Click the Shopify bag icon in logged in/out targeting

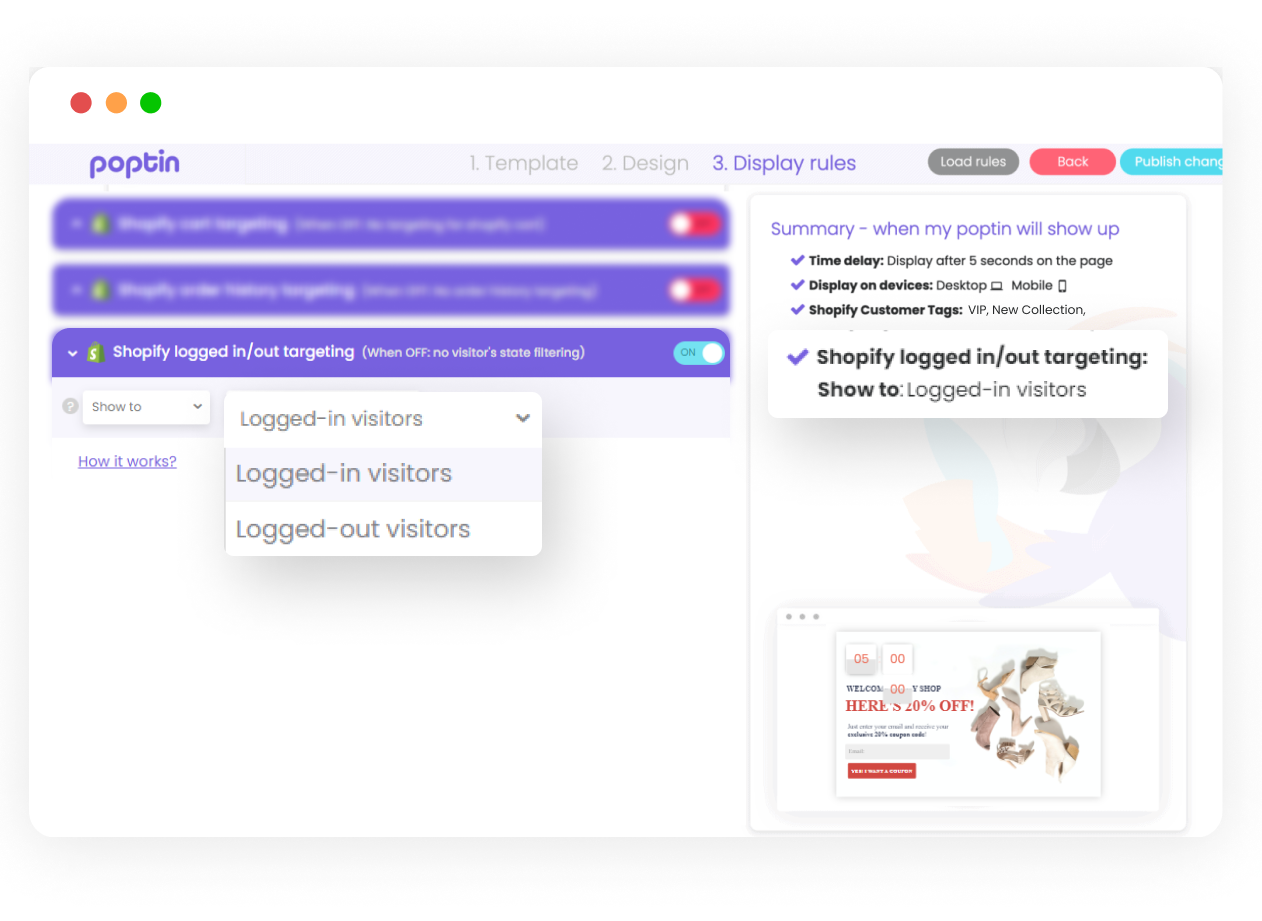click(x=96, y=352)
